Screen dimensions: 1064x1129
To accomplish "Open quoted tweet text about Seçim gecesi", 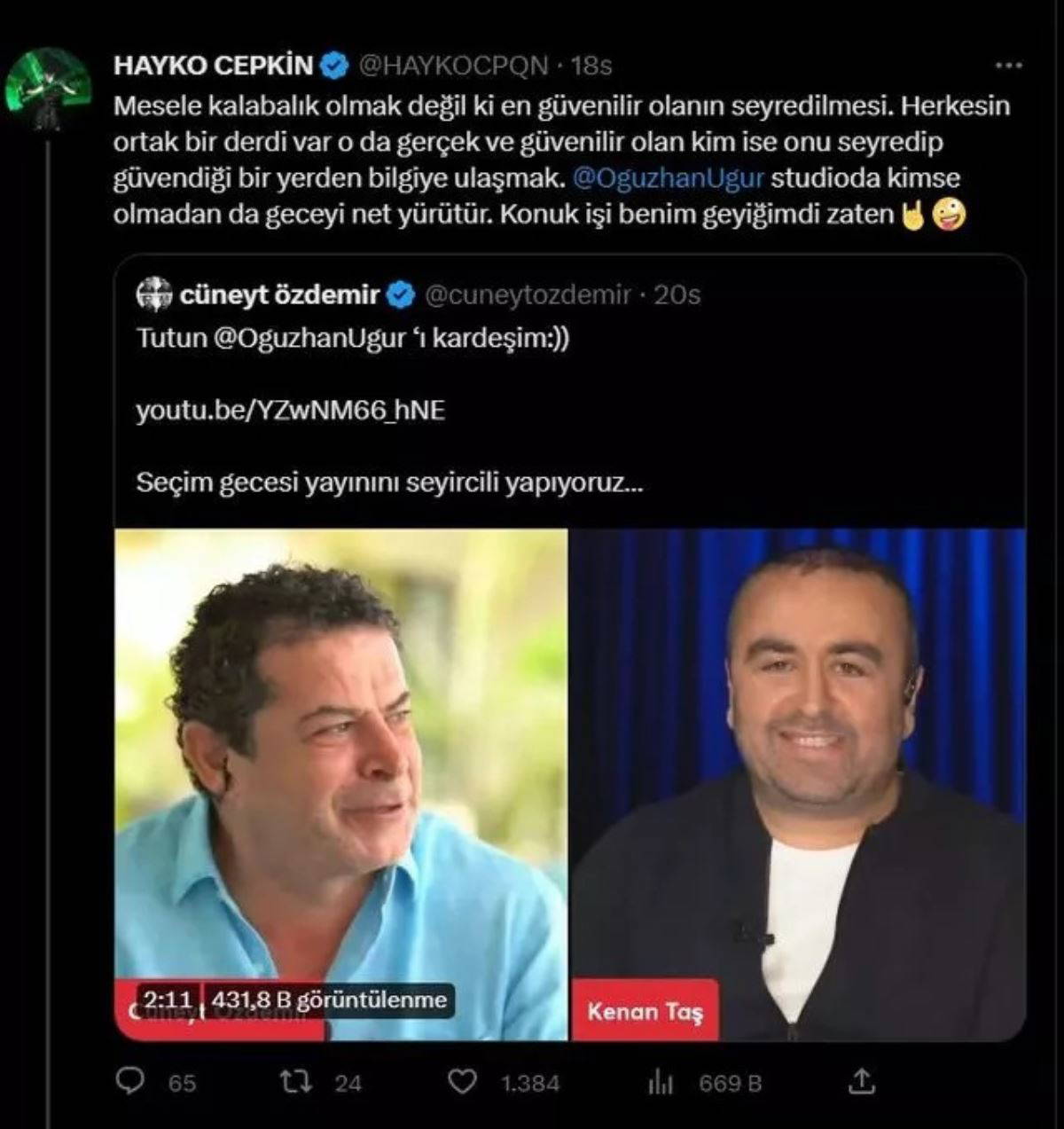I will coord(388,483).
